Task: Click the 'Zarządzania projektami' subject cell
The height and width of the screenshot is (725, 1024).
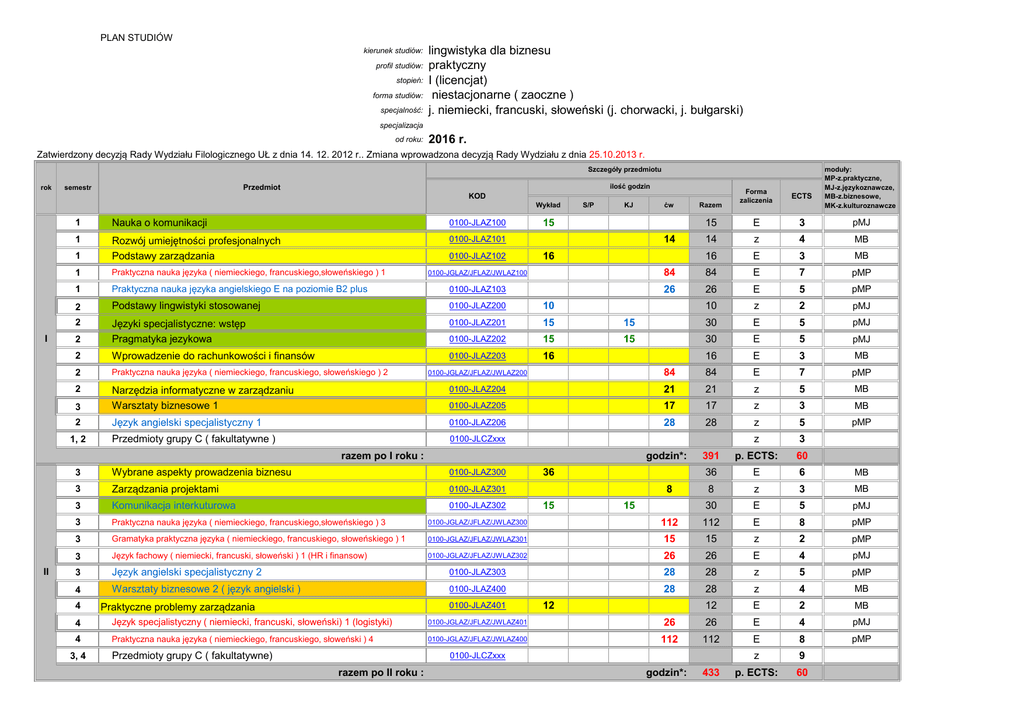Action: [165, 489]
